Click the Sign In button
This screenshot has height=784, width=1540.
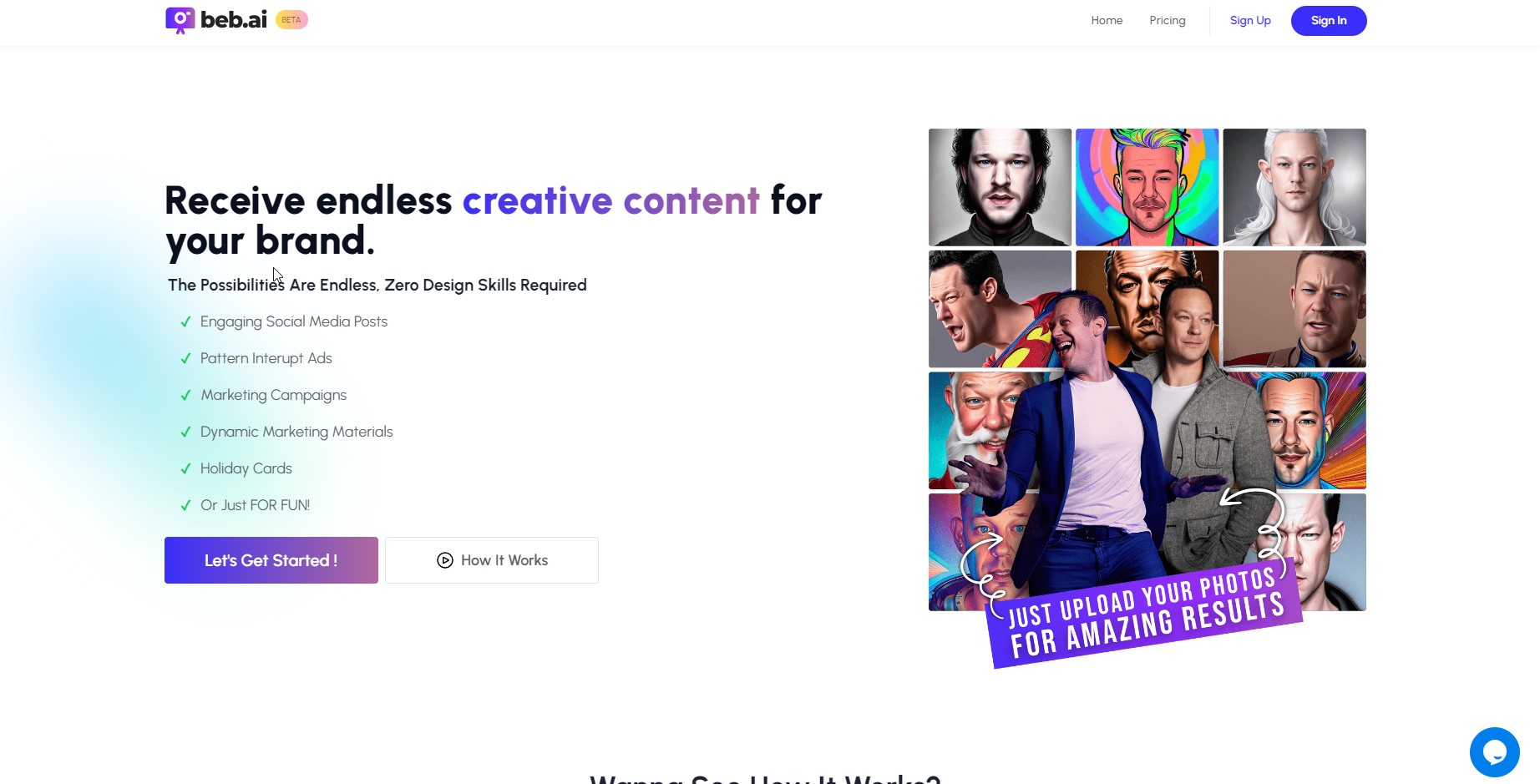[1329, 21]
